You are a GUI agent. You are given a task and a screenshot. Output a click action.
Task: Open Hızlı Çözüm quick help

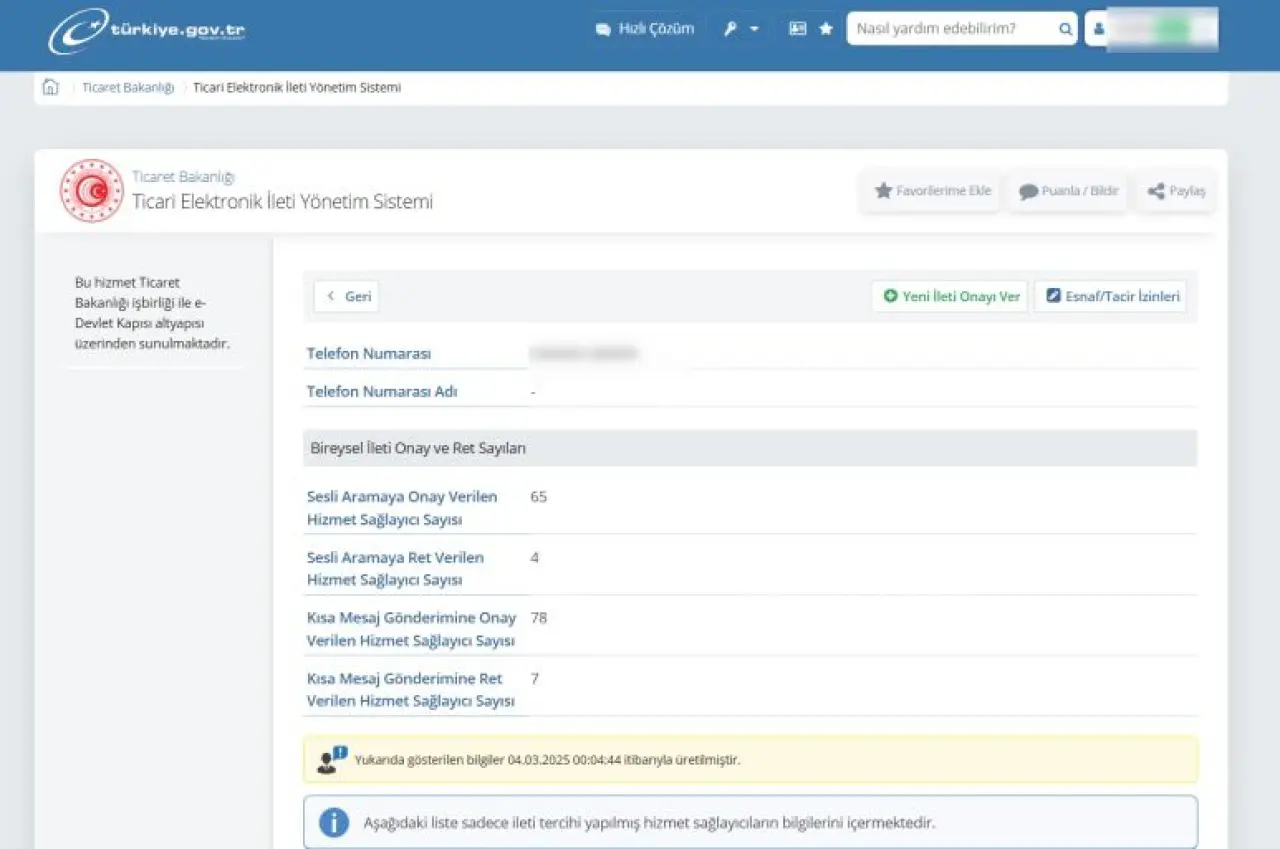pyautogui.click(x=645, y=29)
